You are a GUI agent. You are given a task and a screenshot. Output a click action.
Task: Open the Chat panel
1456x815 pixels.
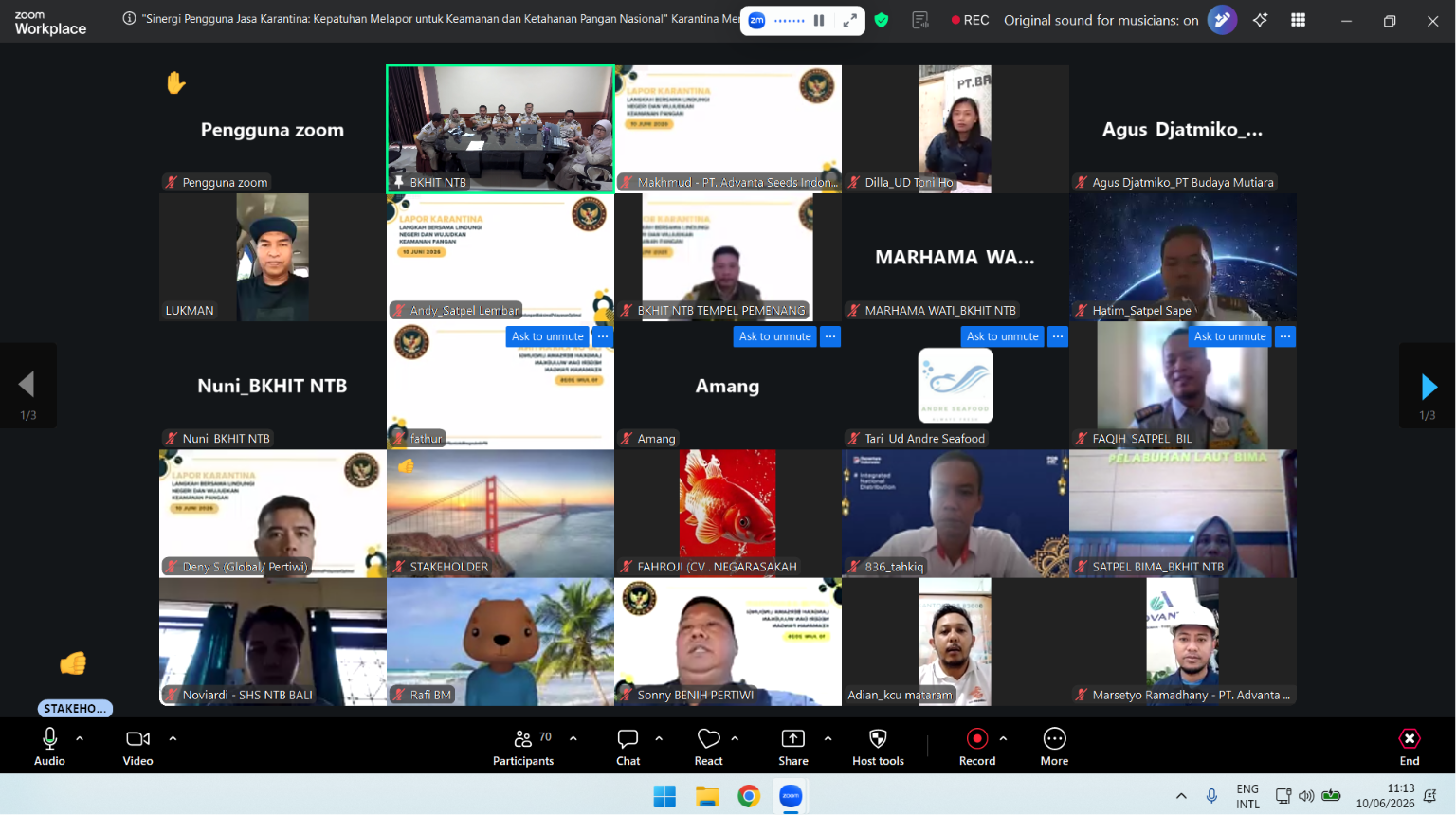[628, 747]
